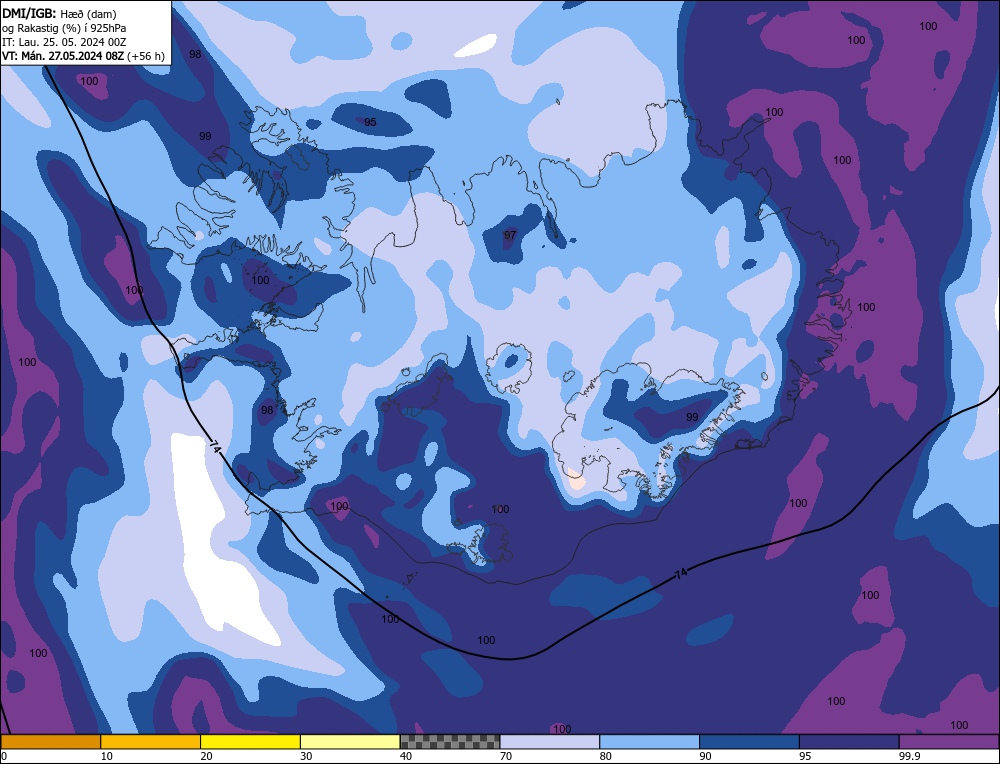
Task: Click the medium blue 90–95 legend swatch
Action: pos(749,742)
